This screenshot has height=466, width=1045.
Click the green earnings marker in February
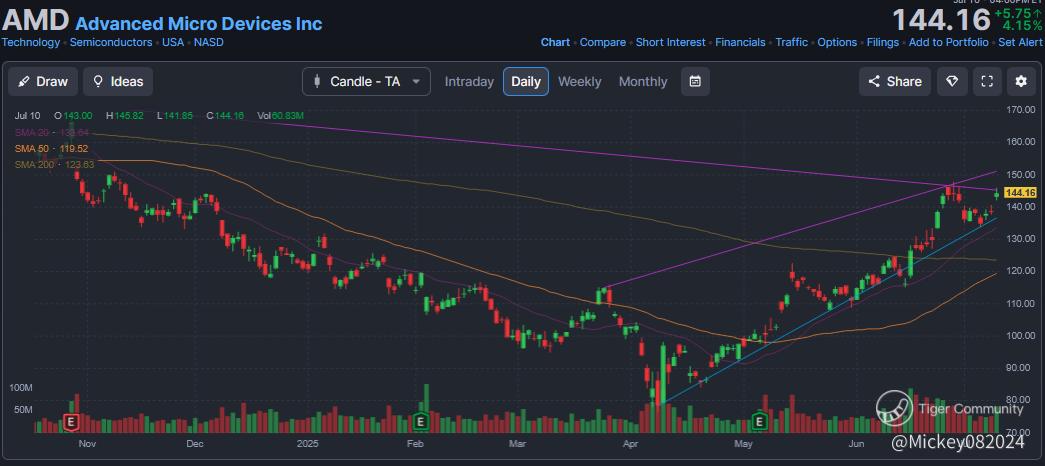click(x=422, y=422)
